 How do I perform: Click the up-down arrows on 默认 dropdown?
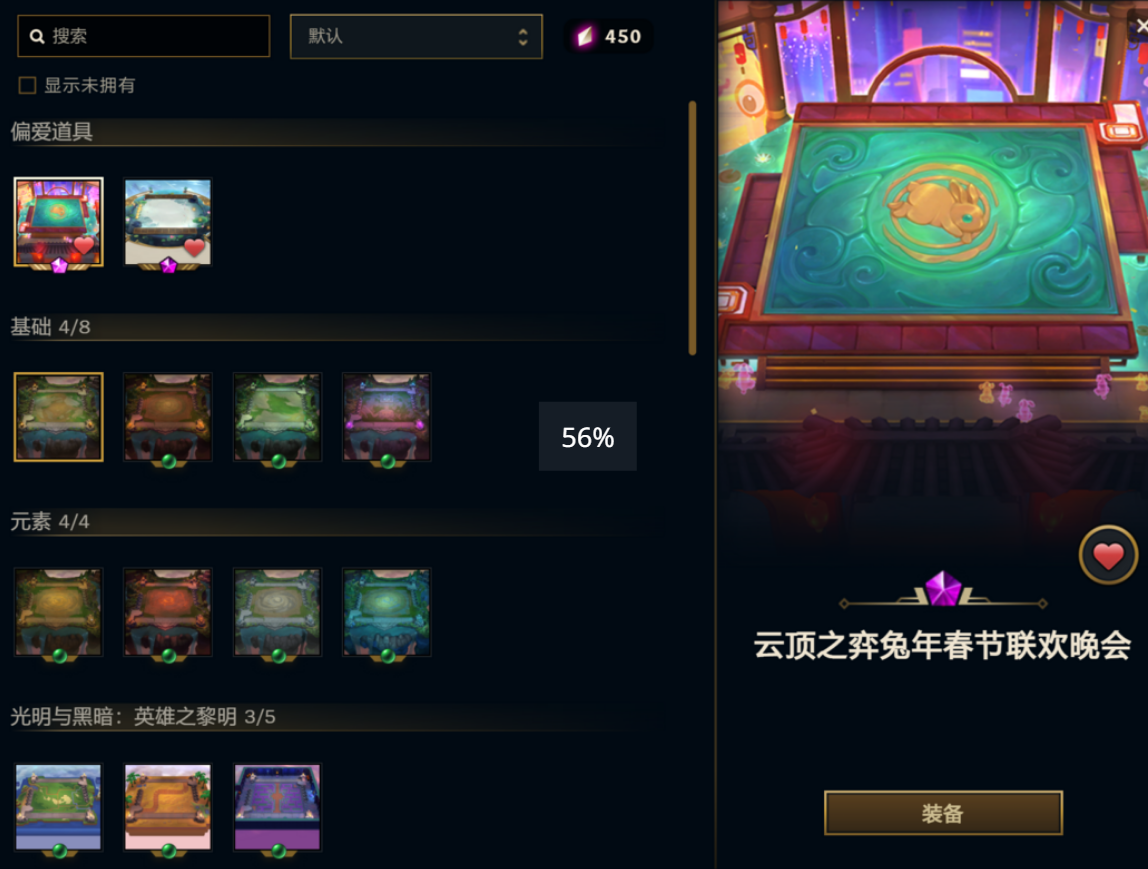click(523, 37)
